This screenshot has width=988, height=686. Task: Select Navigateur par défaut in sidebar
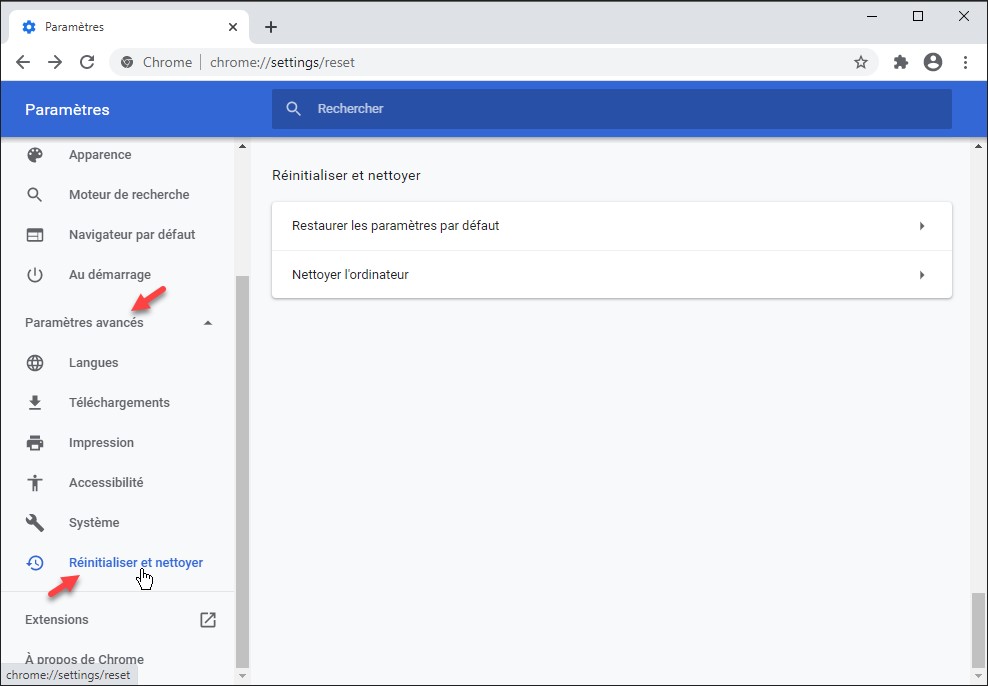(132, 235)
